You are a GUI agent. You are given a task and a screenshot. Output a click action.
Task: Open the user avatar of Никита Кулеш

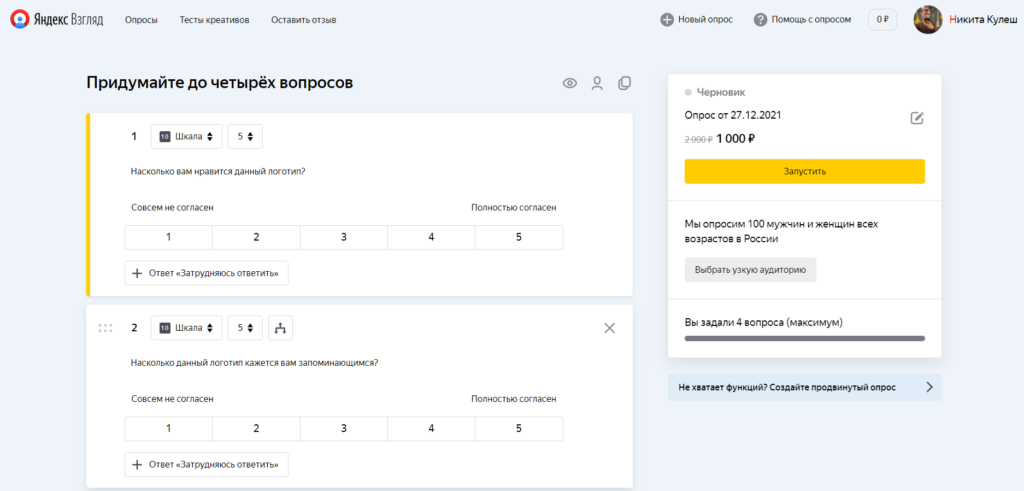tap(928, 19)
